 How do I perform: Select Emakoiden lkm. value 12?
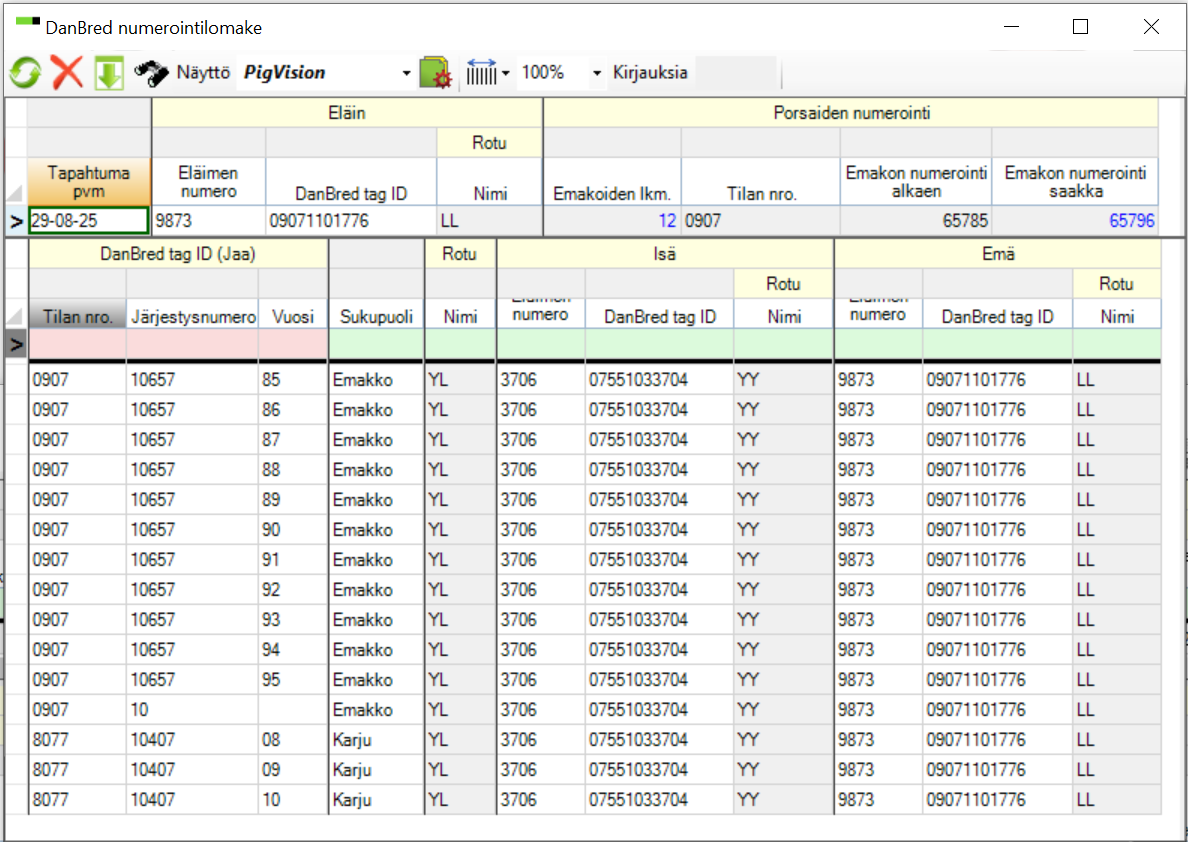pyautogui.click(x=612, y=221)
